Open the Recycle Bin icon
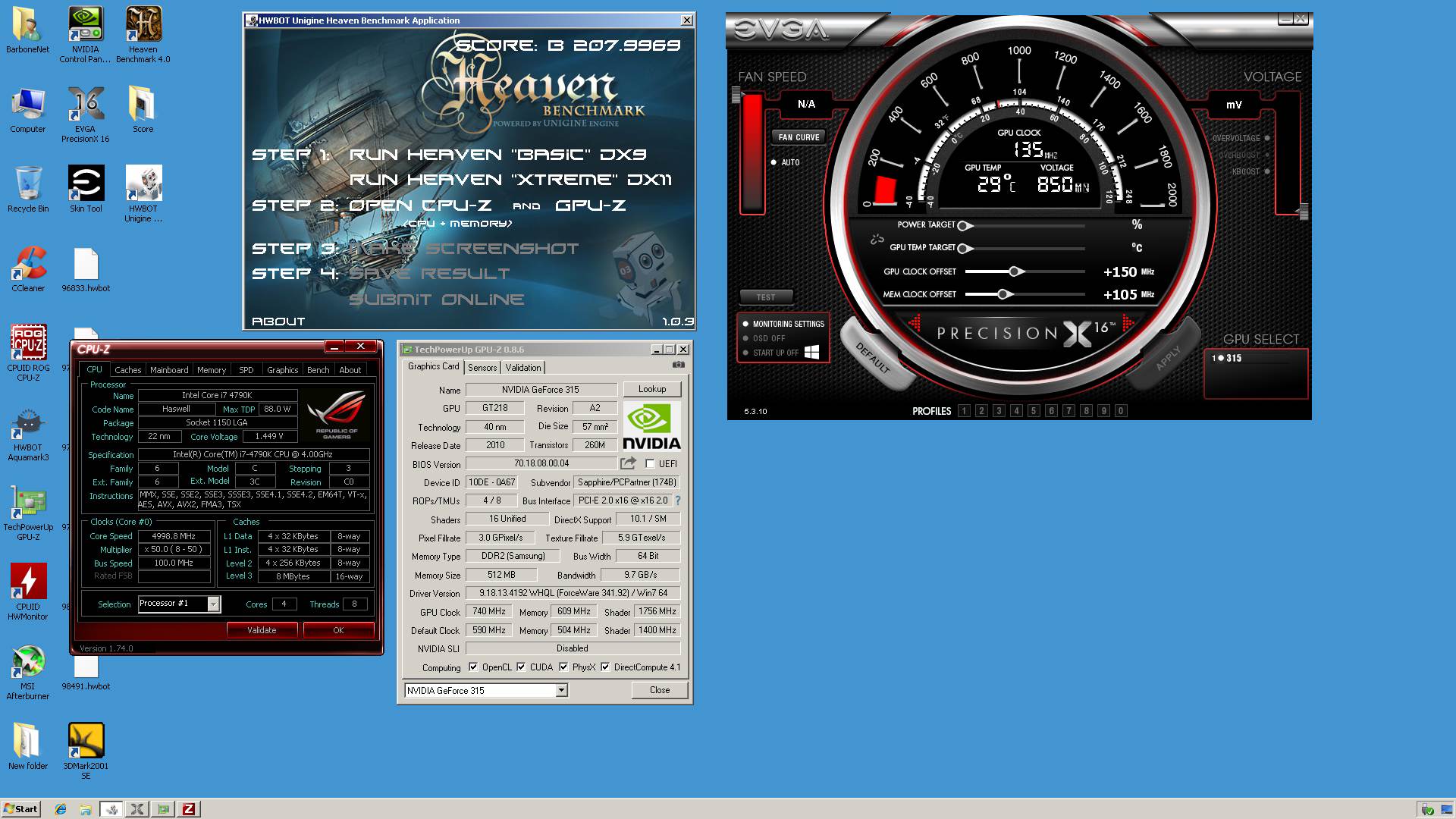 (x=27, y=190)
